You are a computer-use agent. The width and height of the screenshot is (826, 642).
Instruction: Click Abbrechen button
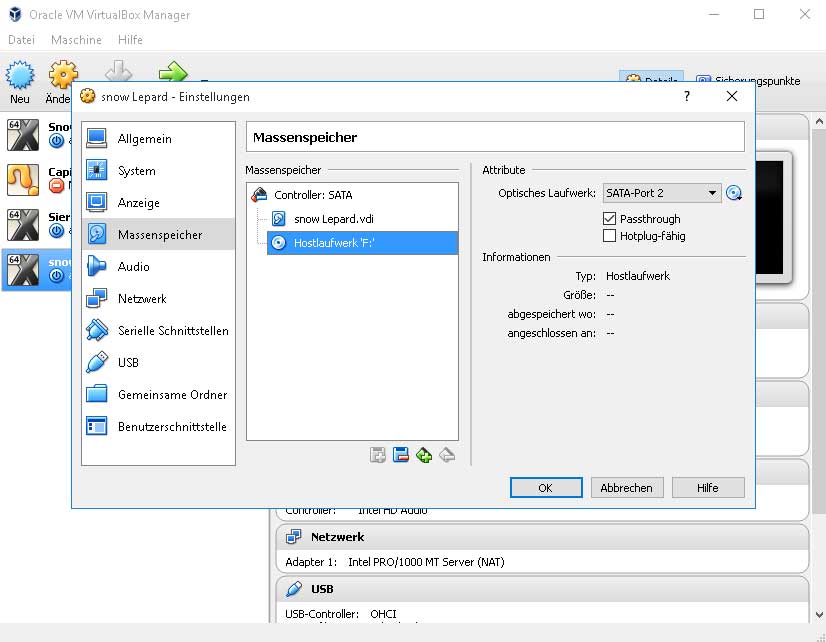click(627, 488)
